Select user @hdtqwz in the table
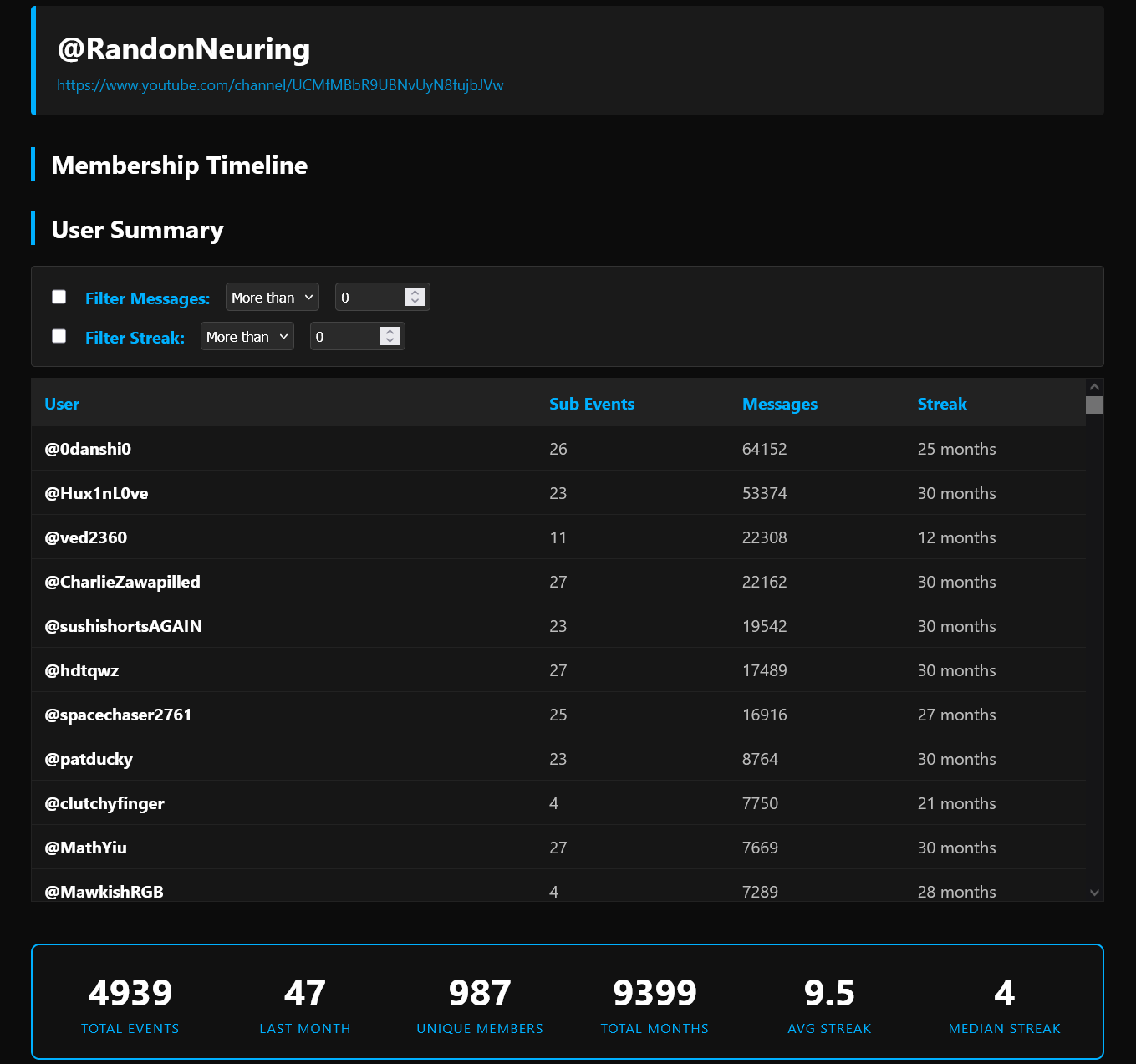1136x1064 pixels. [82, 670]
